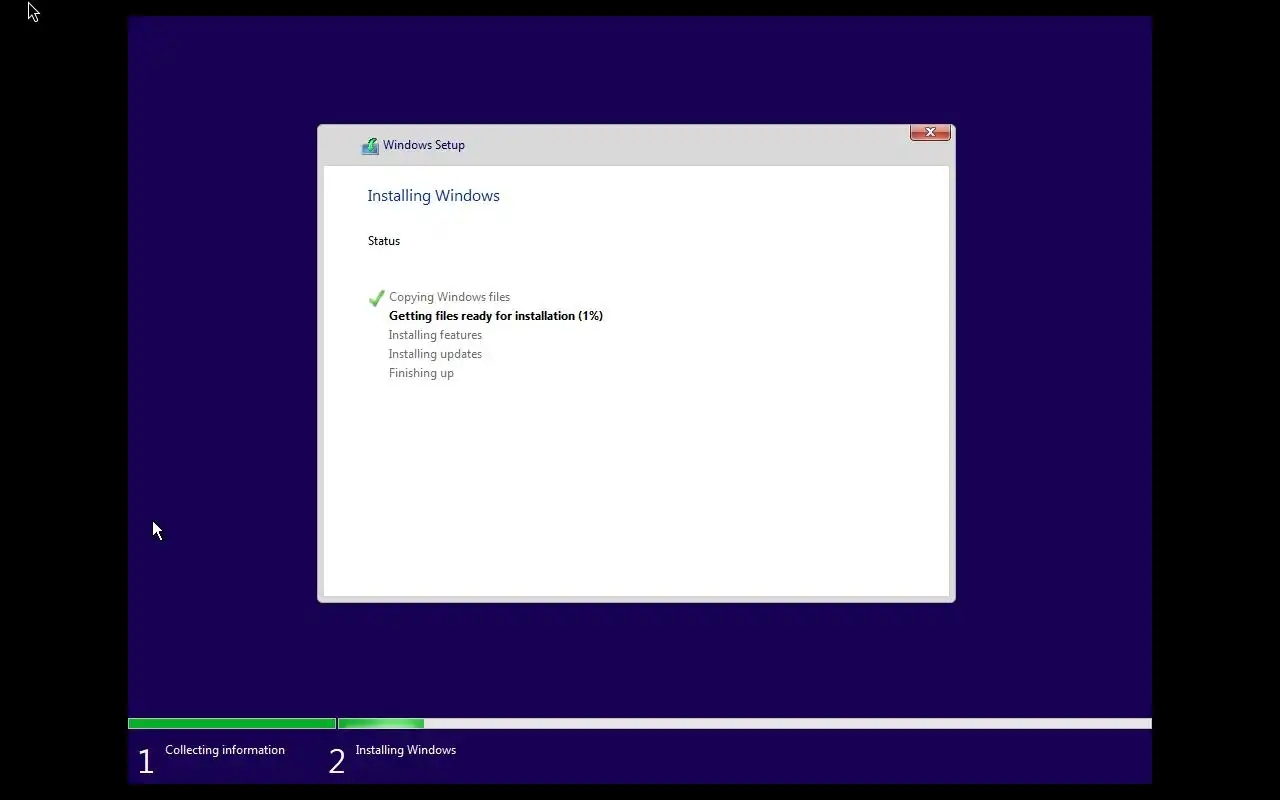Image resolution: width=1280 pixels, height=800 pixels.
Task: Click 'Collecting information' stage label
Action: (225, 750)
